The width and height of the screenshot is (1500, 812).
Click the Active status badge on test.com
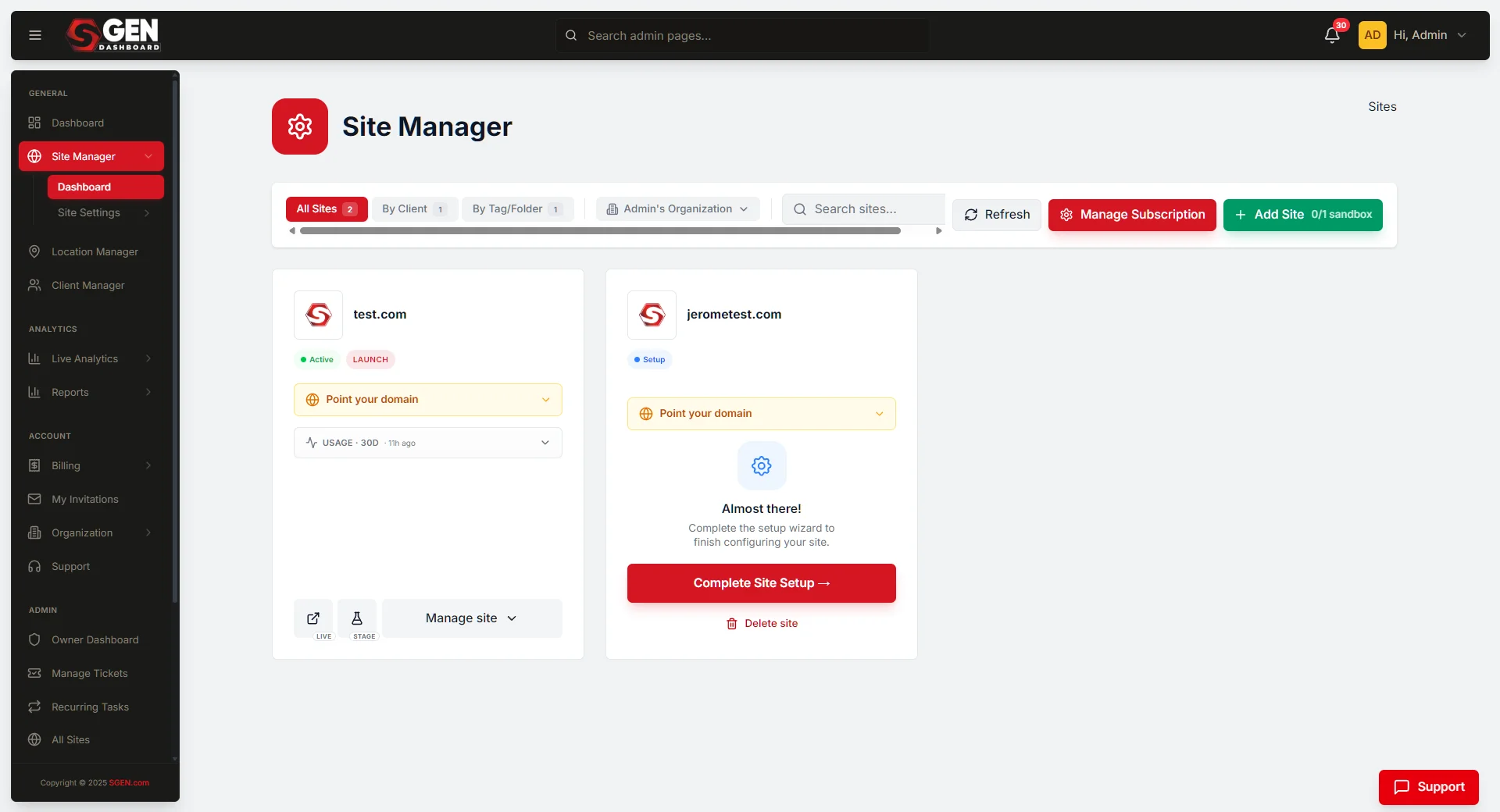coord(317,360)
